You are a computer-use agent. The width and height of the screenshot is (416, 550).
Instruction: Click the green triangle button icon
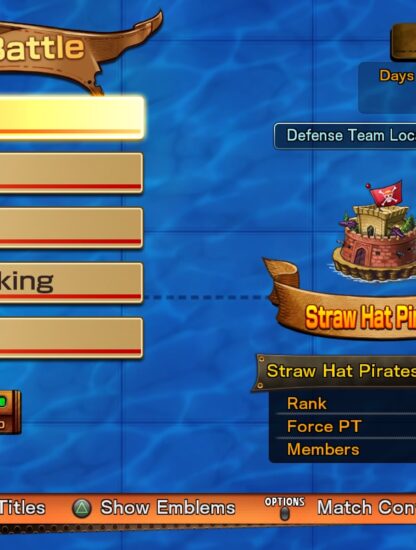[82, 508]
